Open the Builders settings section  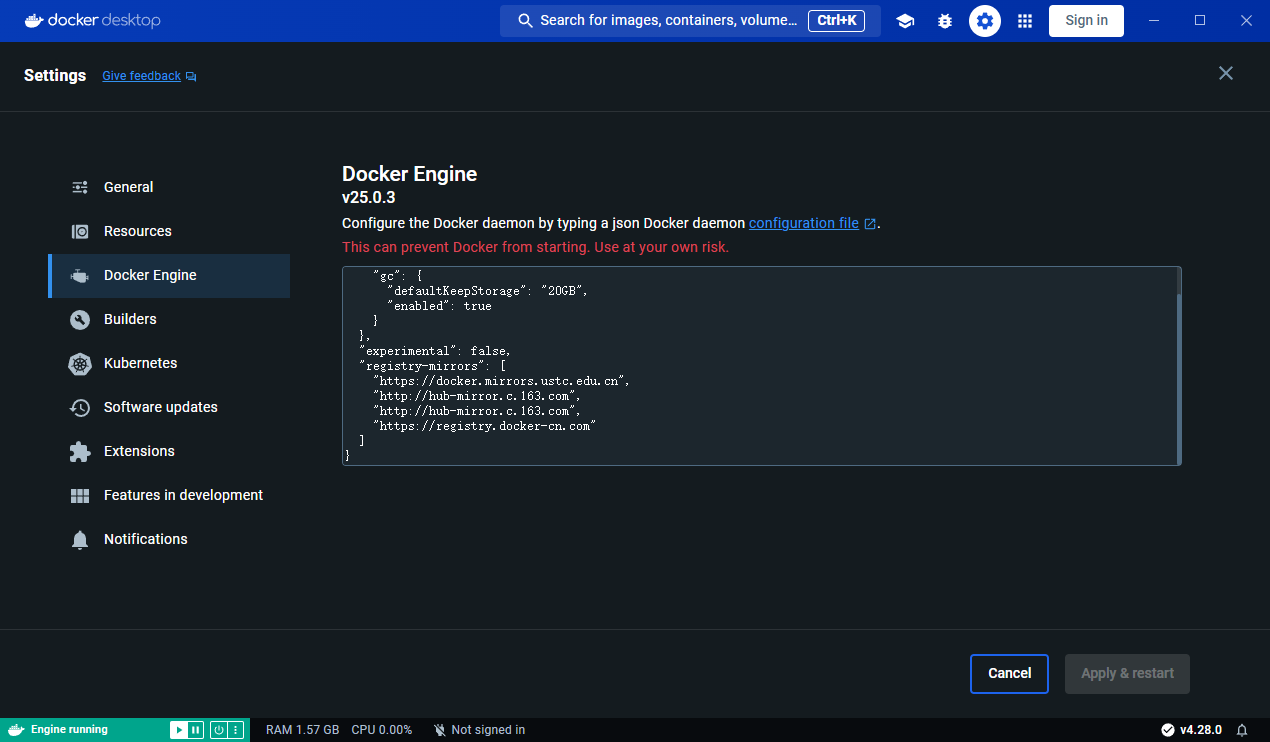pyautogui.click(x=169, y=319)
